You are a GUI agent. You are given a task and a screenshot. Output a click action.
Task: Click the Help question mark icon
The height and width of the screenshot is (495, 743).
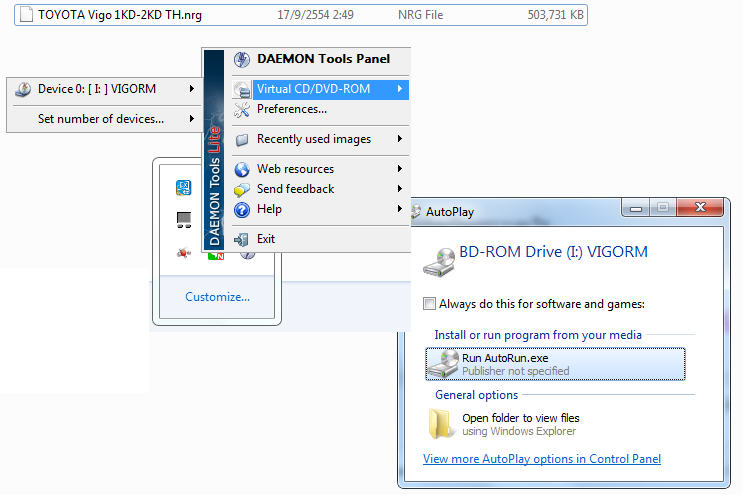[242, 209]
